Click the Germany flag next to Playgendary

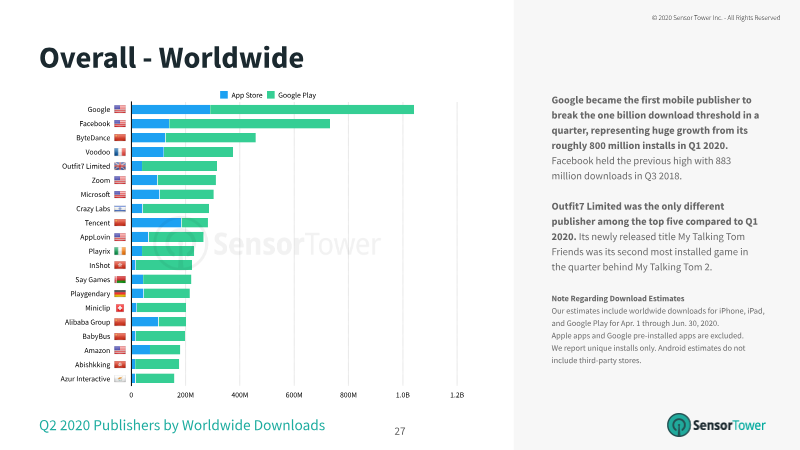click(120, 294)
